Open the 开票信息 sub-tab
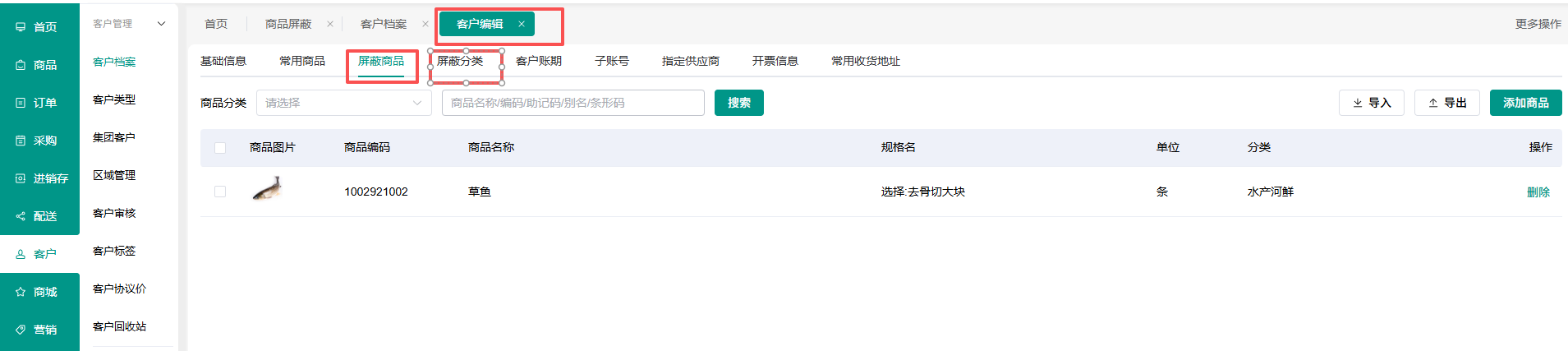 tap(775, 61)
